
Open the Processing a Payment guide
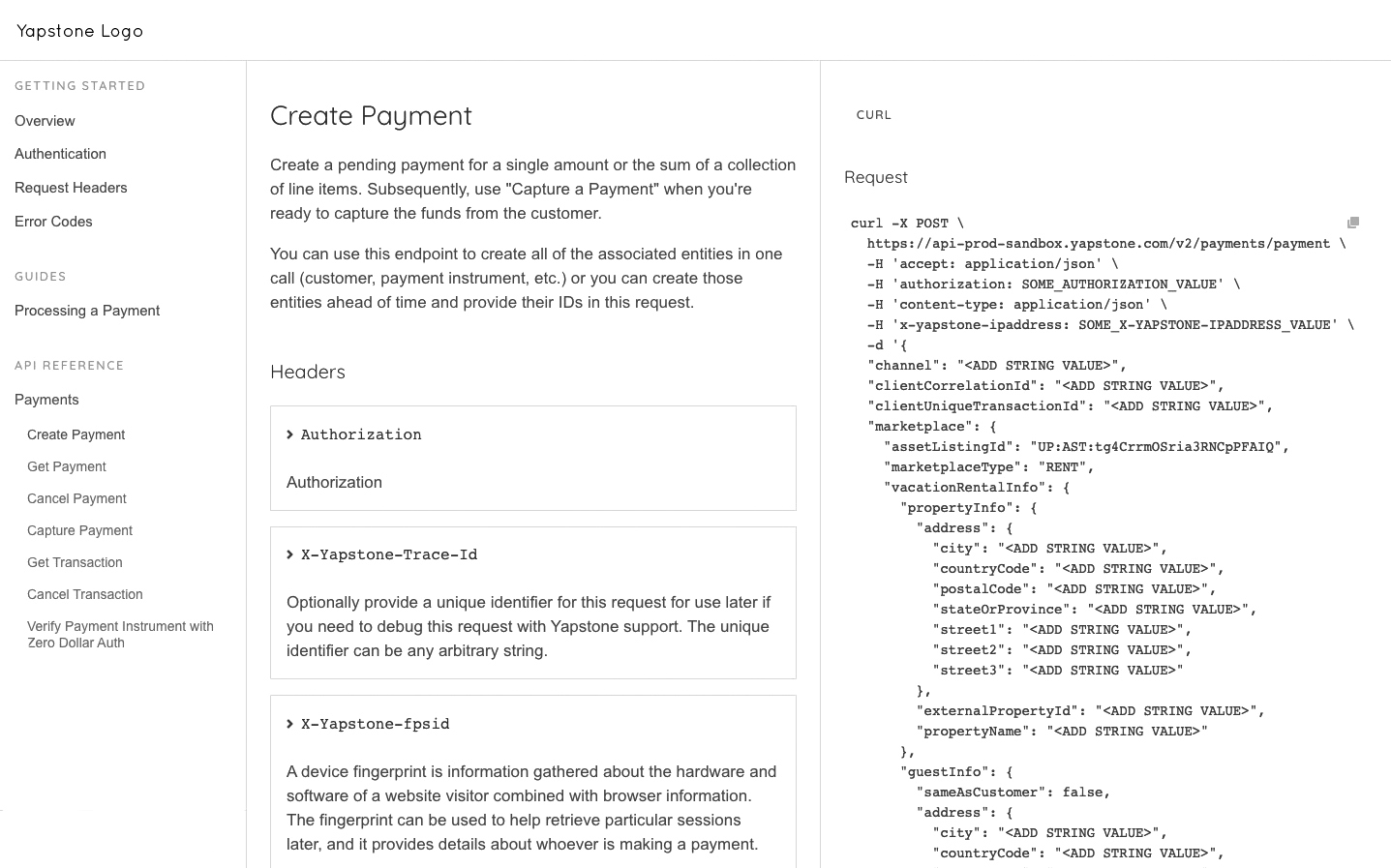(x=87, y=311)
